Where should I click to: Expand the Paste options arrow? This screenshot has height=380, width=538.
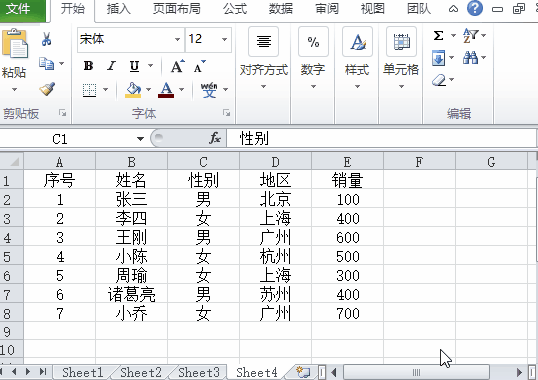pyautogui.click(x=14, y=90)
